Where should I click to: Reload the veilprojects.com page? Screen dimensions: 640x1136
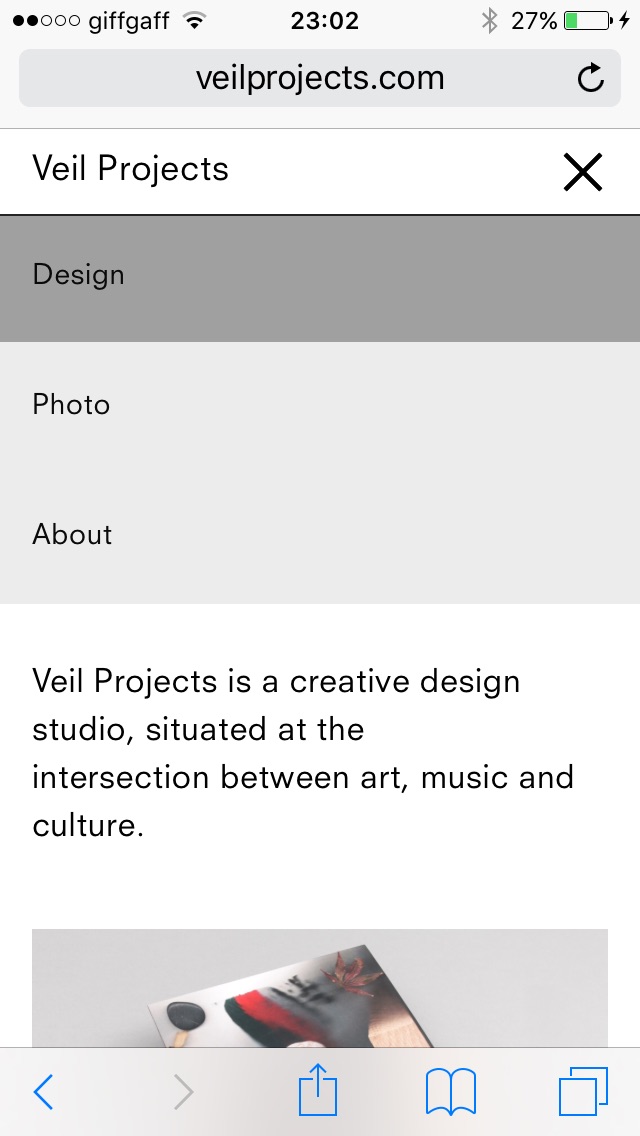(x=591, y=78)
